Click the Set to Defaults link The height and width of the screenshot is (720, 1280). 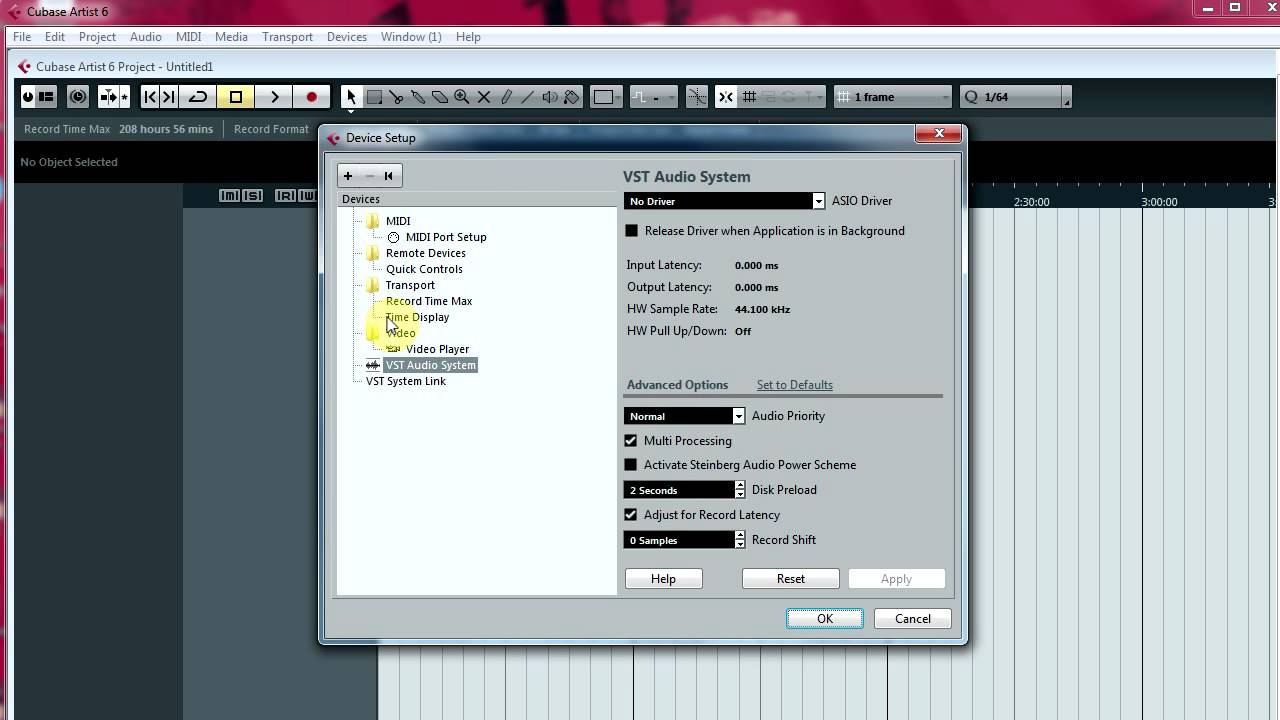[795, 385]
